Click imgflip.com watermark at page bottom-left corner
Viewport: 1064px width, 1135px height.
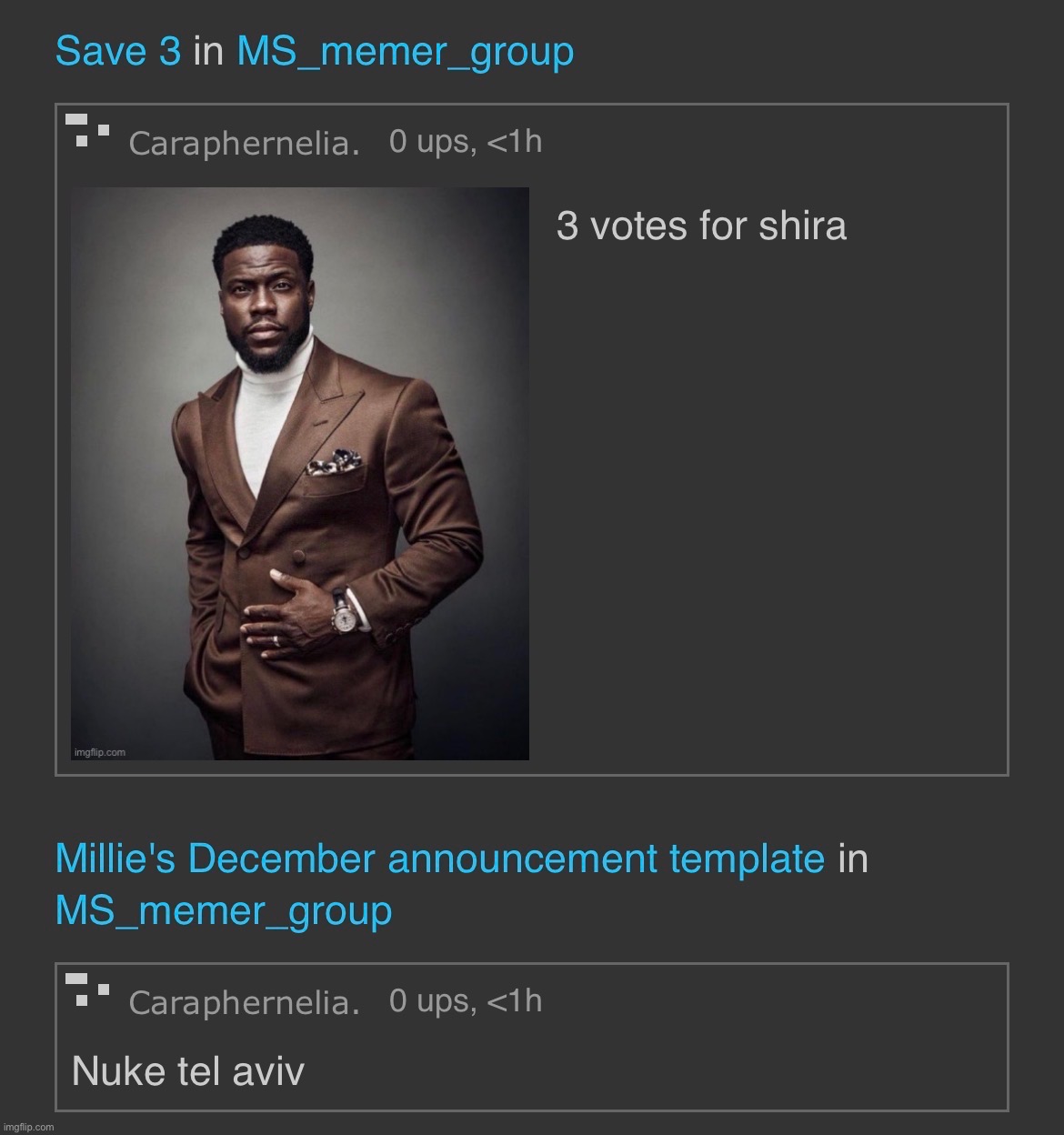click(x=28, y=1127)
